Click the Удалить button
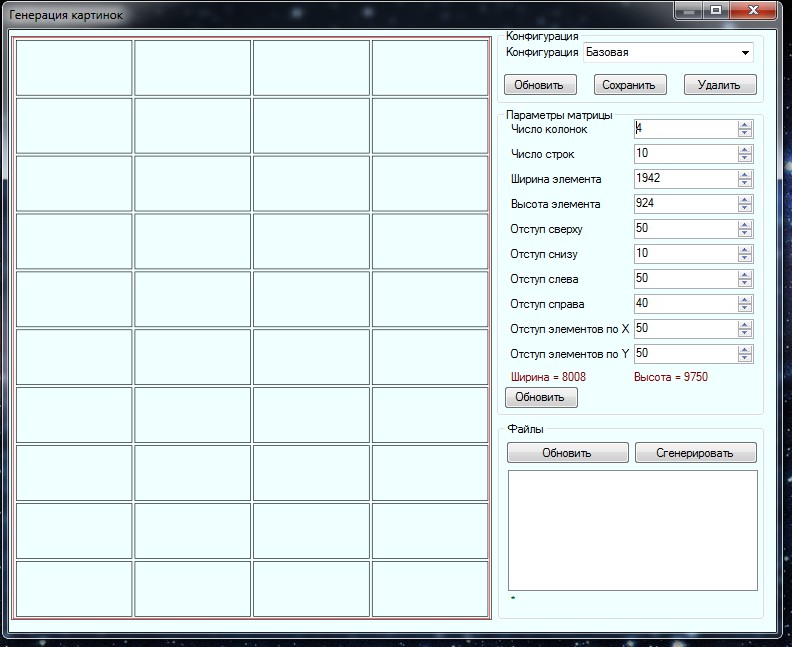This screenshot has height=647, width=792. 720,85
